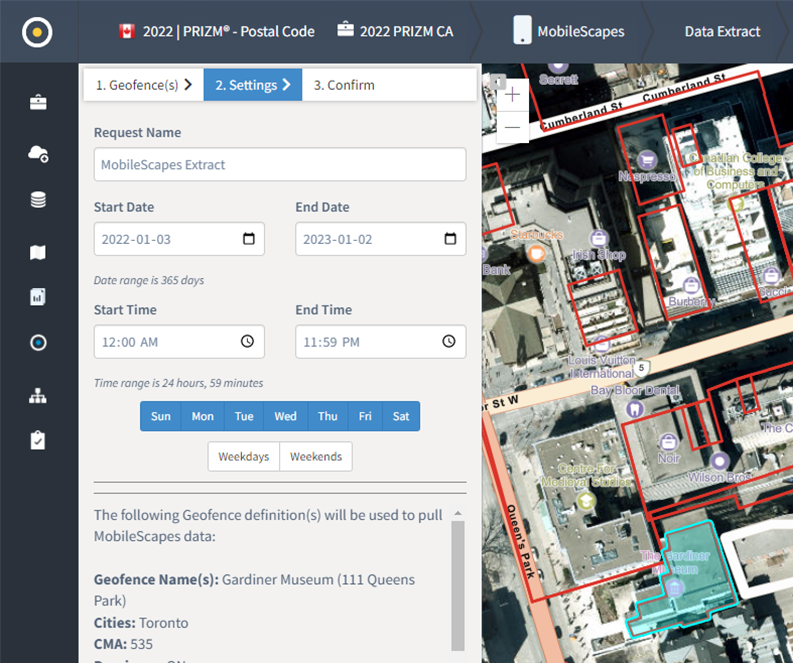Click the clipboard checklist sidebar icon
This screenshot has width=793, height=663.
38,440
